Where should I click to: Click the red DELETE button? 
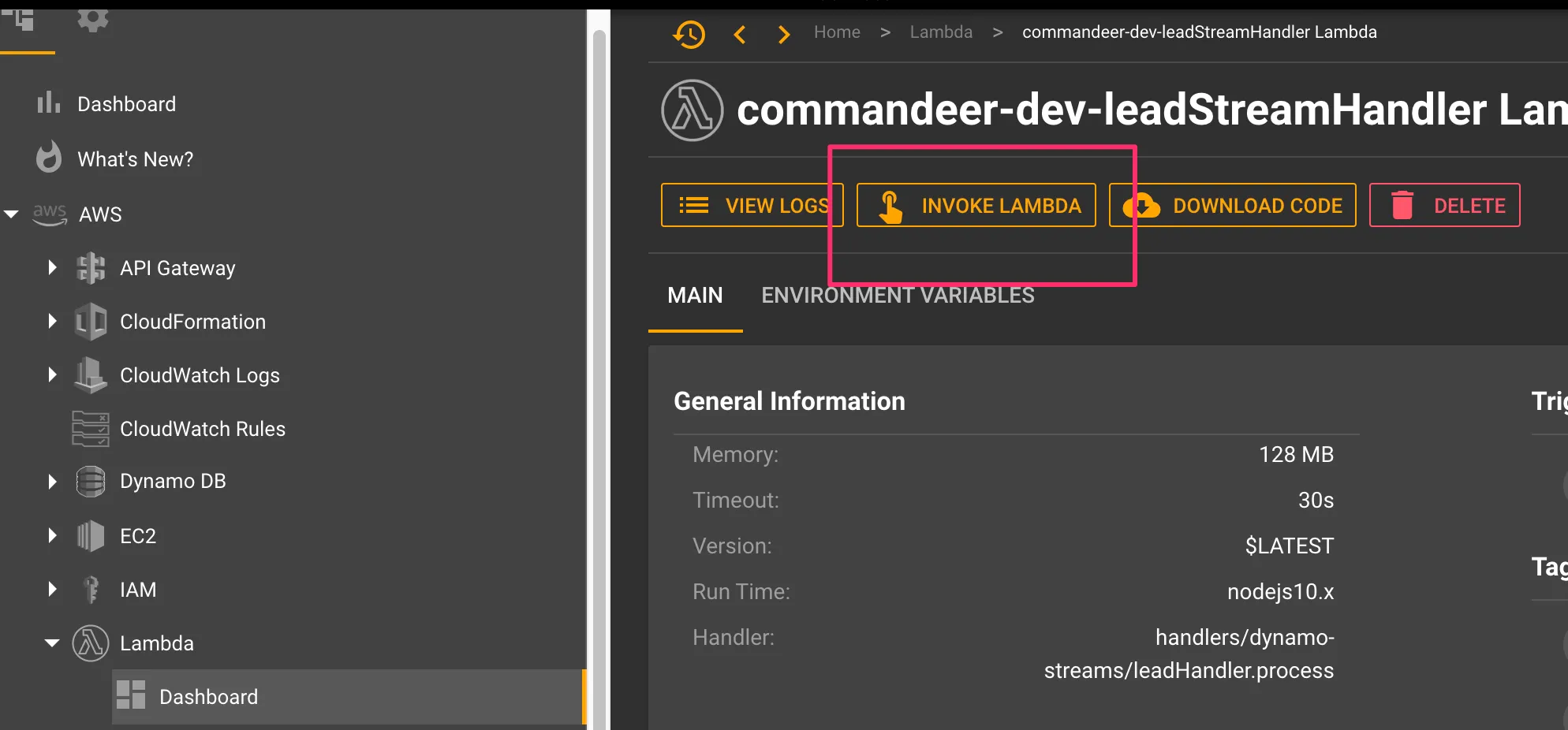1445,205
